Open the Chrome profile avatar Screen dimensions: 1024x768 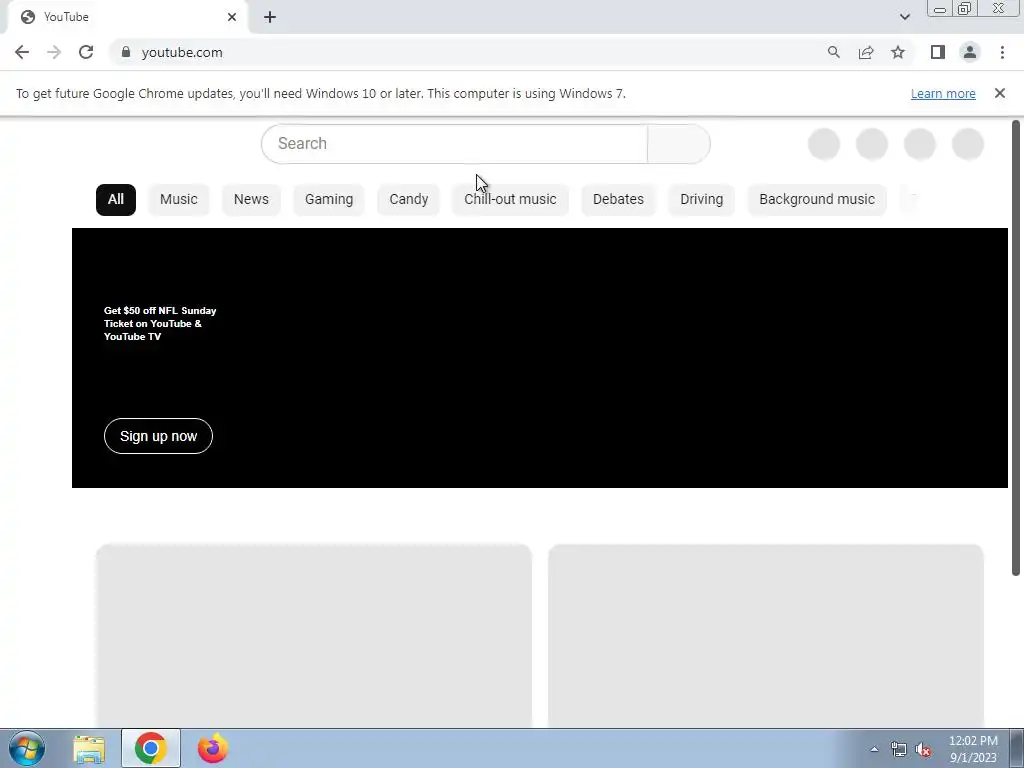click(970, 52)
